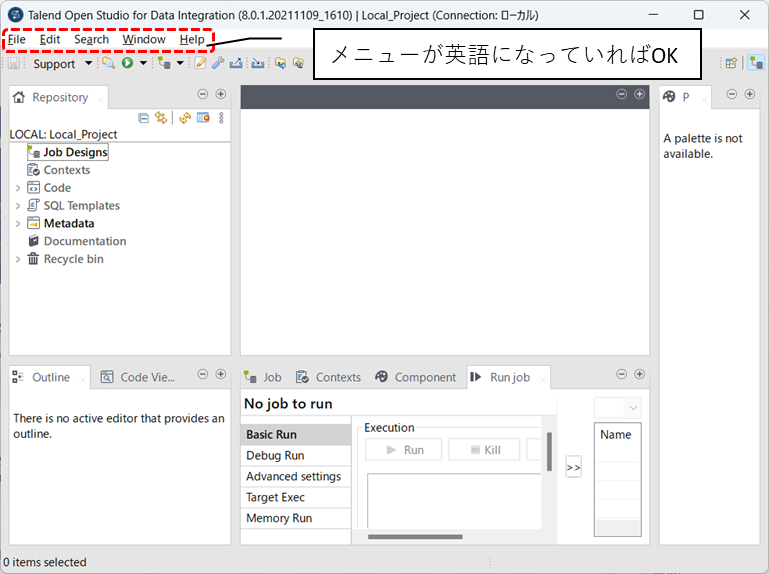The width and height of the screenshot is (769, 574).
Task: Expand the SQL Templates tree node
Action: (18, 206)
